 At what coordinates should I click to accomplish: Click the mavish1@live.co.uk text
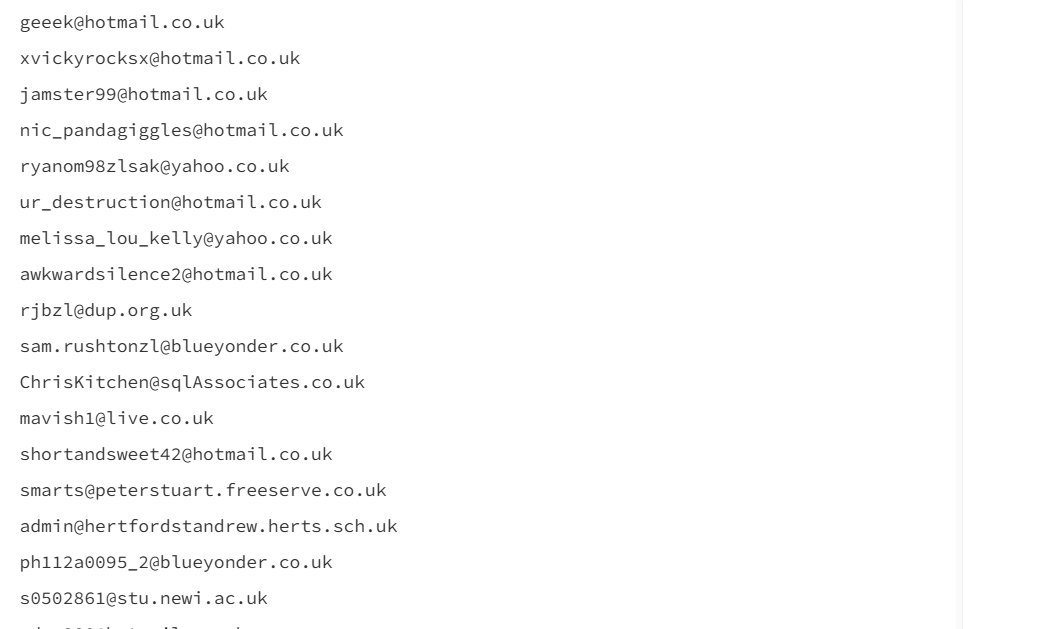tap(117, 418)
